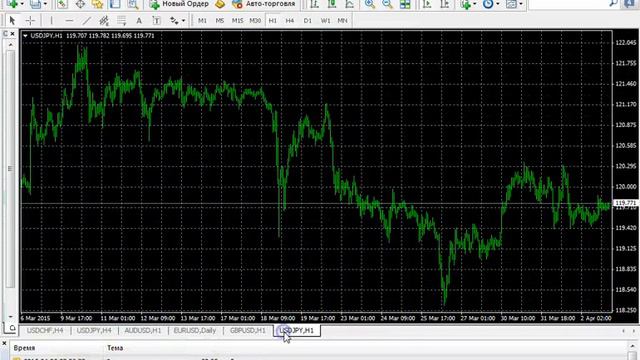Viewport: 640px width, 360px height.
Task: Select the text A tool
Action: 139,20
